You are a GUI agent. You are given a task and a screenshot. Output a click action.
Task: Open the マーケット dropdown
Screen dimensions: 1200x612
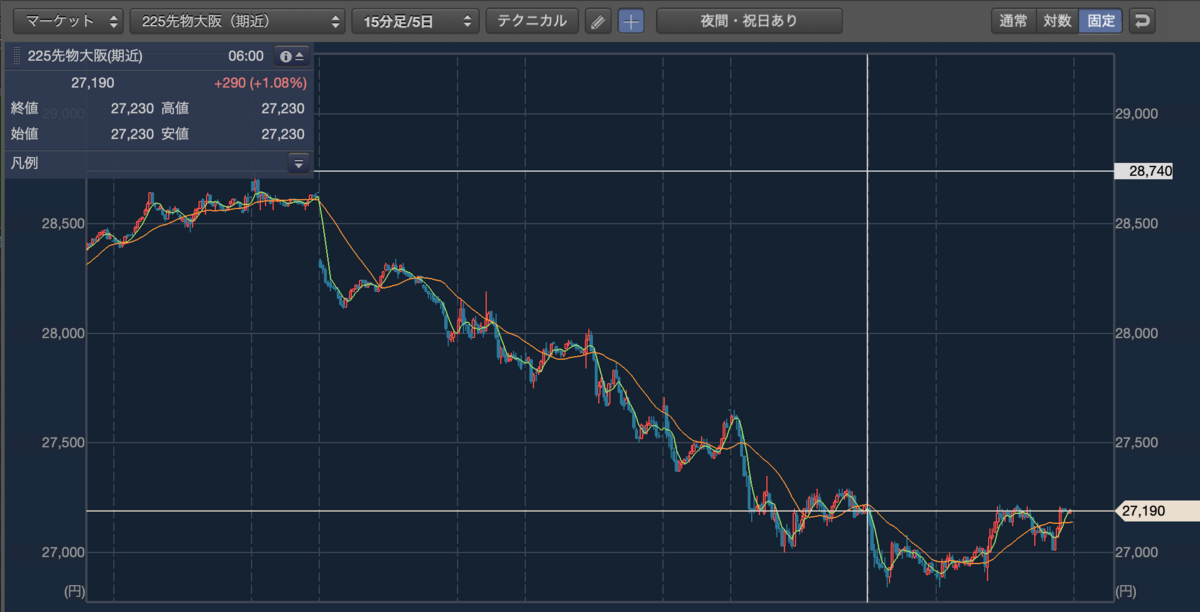pos(68,21)
